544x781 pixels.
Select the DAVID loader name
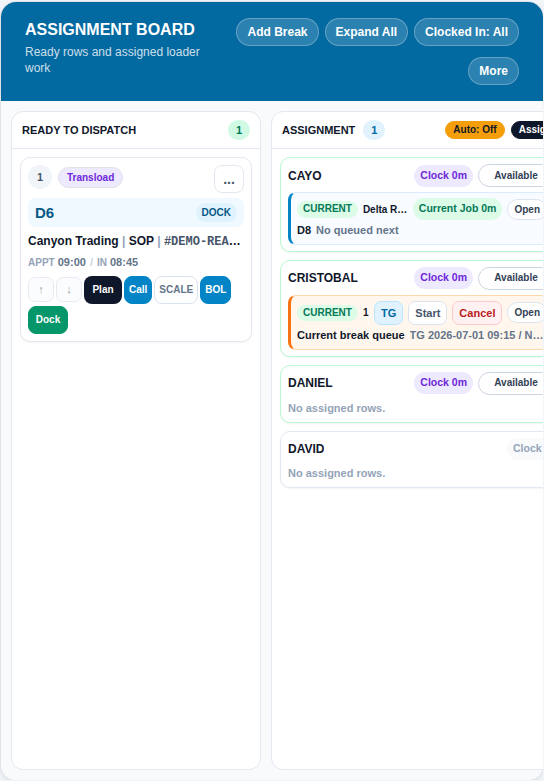[306, 449]
